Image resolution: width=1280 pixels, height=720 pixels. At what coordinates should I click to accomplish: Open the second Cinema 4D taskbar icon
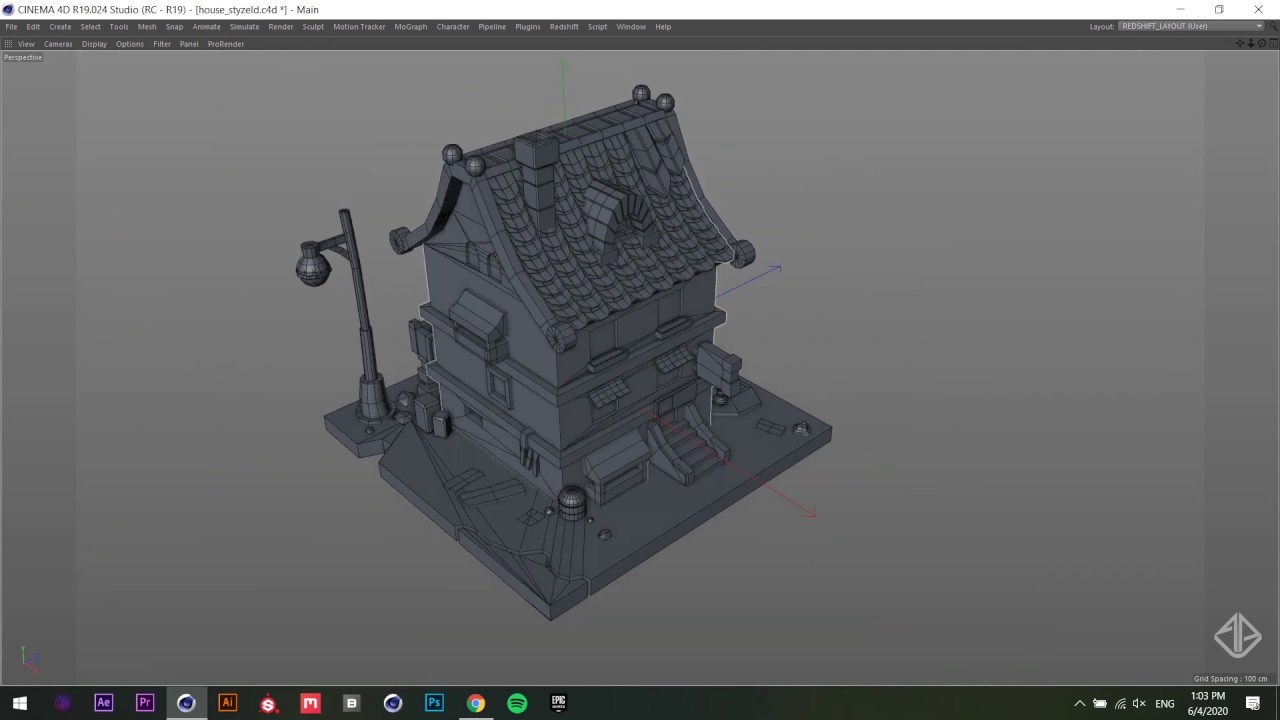click(x=393, y=703)
